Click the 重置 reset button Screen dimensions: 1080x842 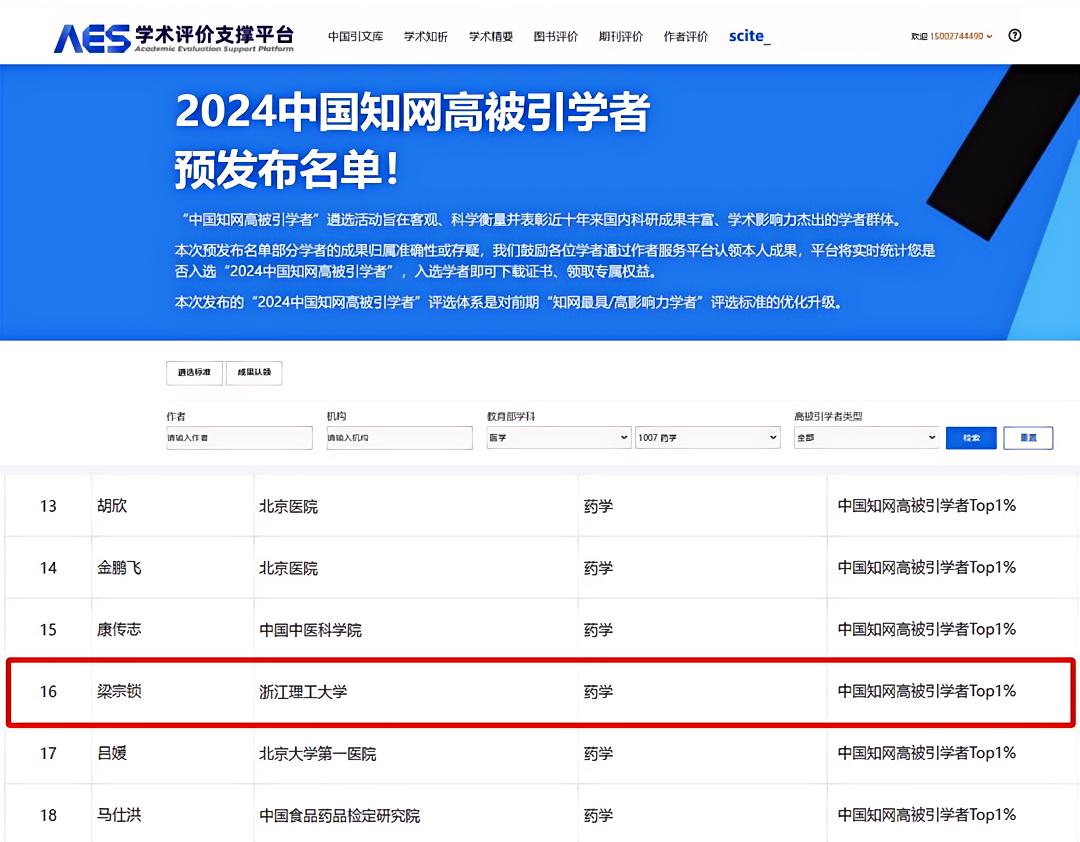[x=1028, y=438]
